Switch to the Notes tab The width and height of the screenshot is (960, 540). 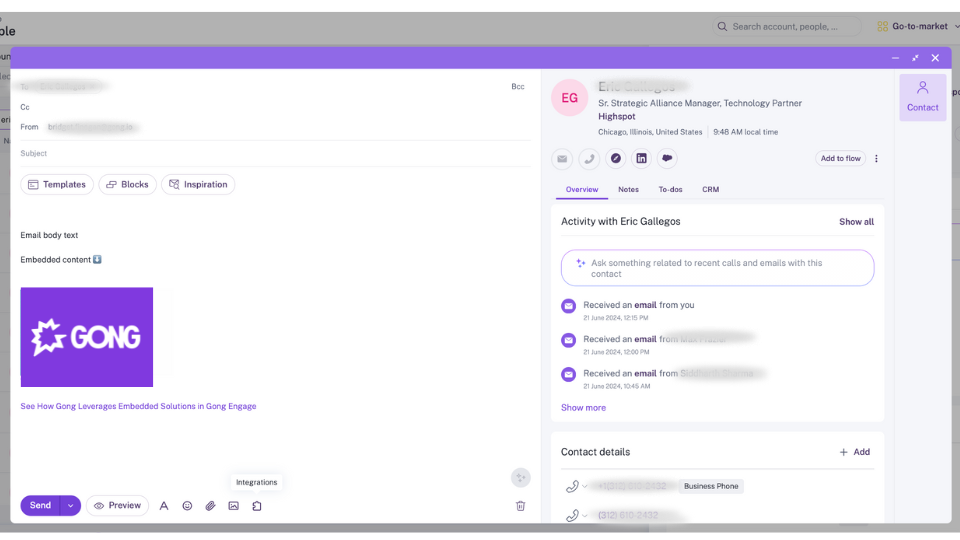628,189
